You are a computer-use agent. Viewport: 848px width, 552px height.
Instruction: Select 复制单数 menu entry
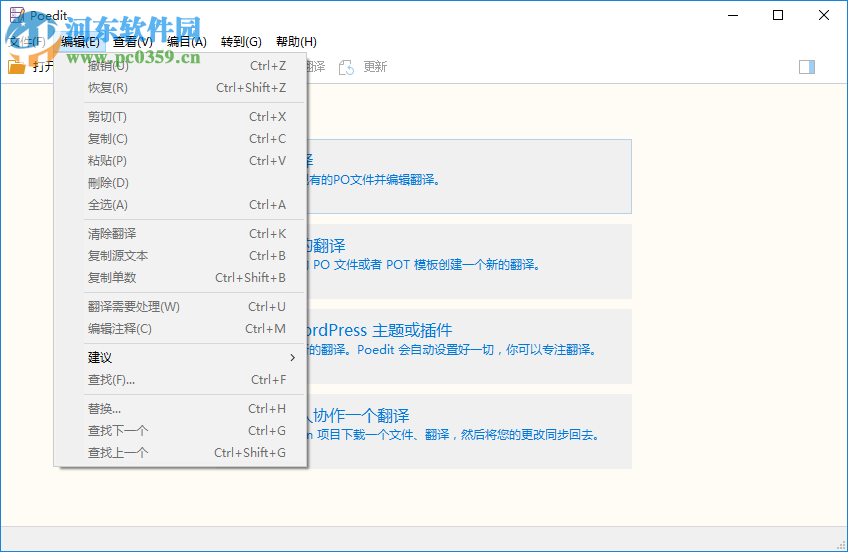[181, 277]
